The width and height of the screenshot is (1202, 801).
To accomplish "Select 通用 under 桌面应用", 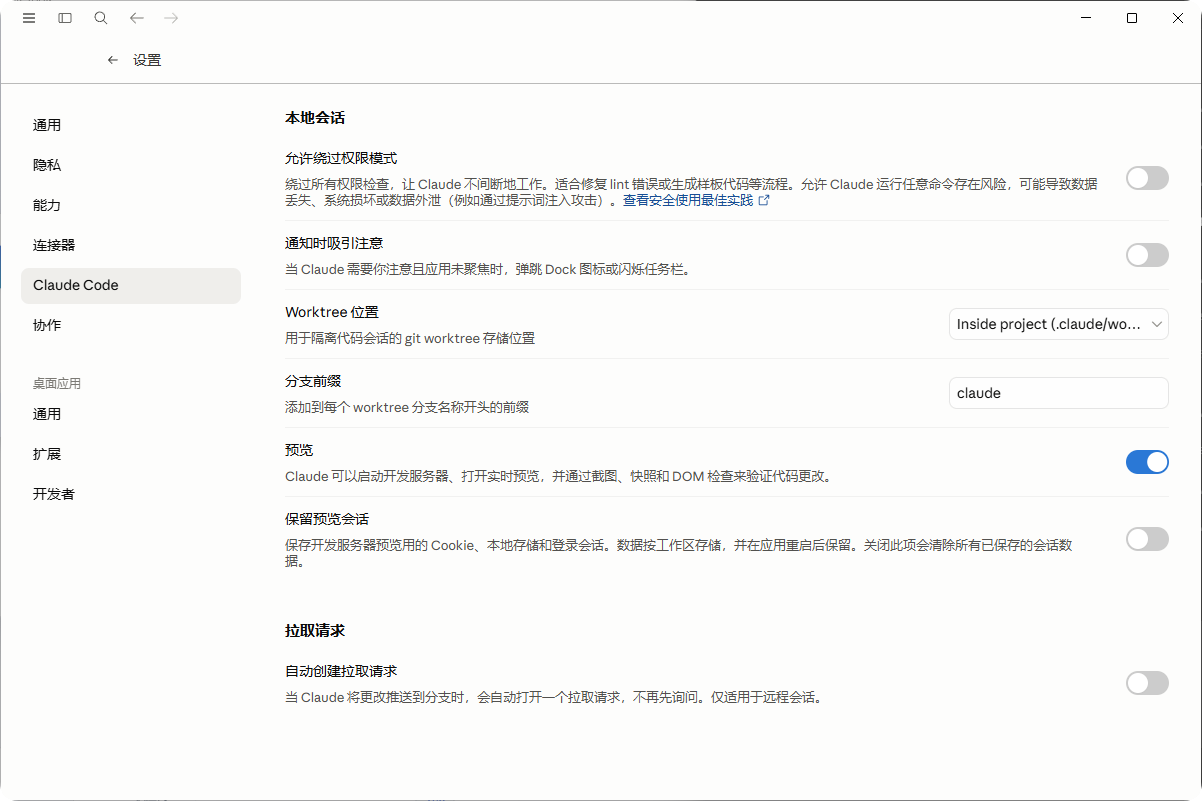I will (x=131, y=414).
